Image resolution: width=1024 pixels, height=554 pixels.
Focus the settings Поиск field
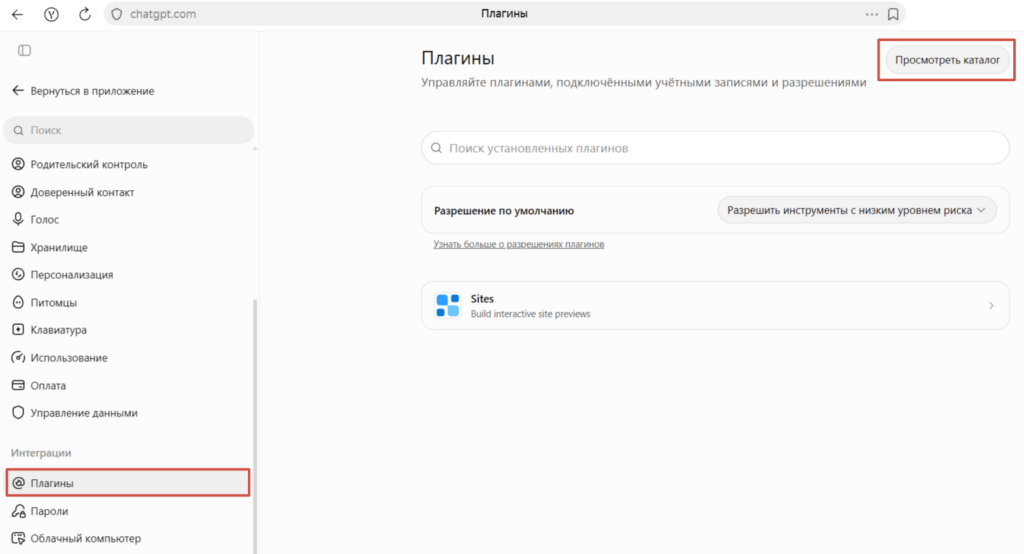click(129, 130)
